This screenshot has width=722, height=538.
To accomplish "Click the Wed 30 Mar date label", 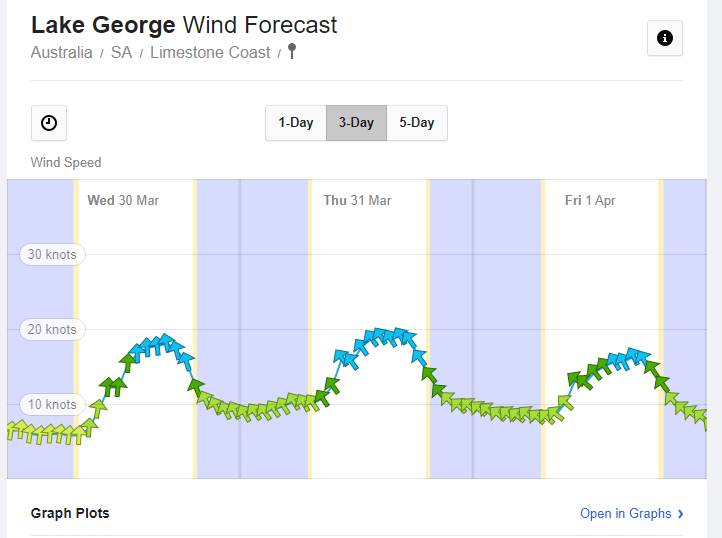I will pos(123,201).
